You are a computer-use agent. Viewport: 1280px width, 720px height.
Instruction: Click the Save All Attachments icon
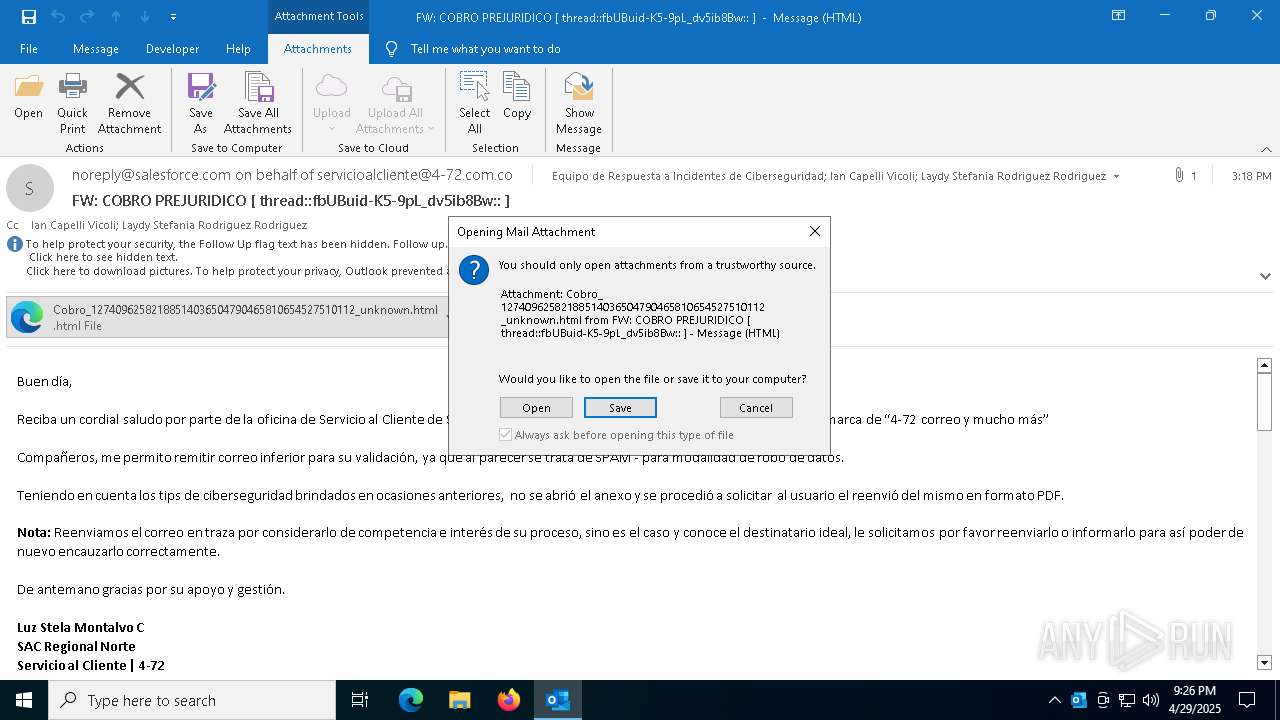[258, 103]
